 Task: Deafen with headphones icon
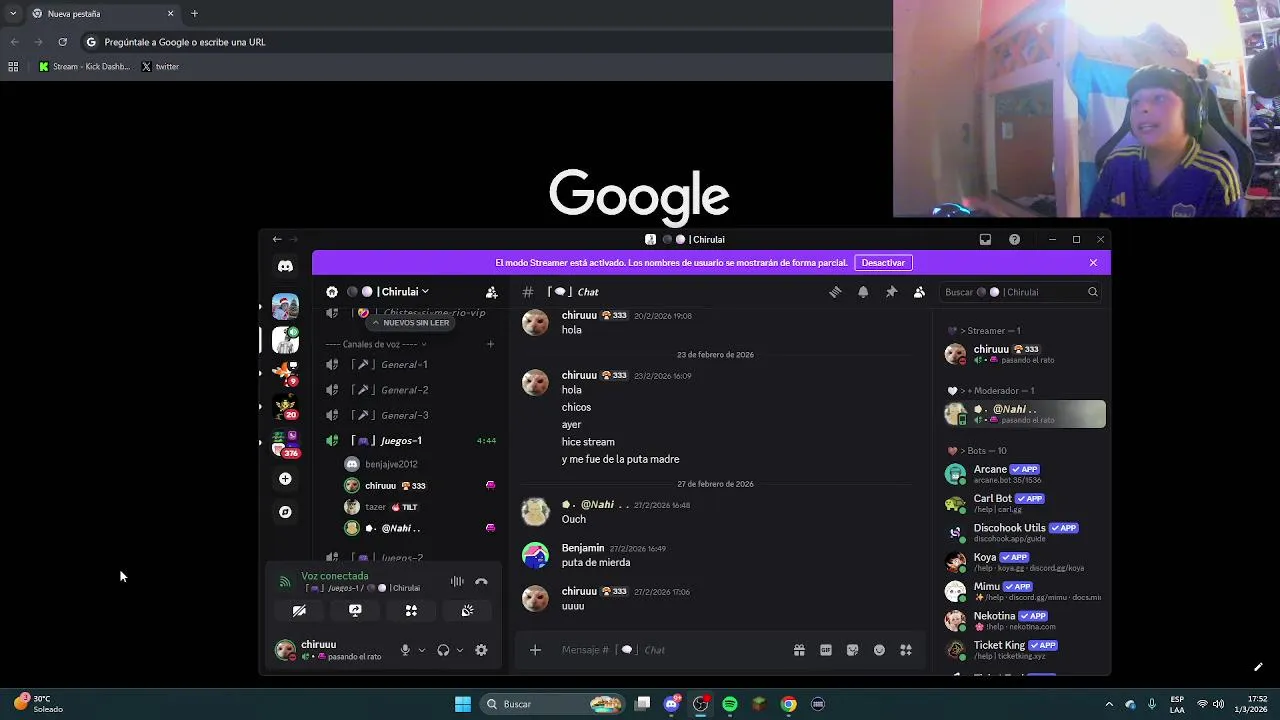click(443, 650)
